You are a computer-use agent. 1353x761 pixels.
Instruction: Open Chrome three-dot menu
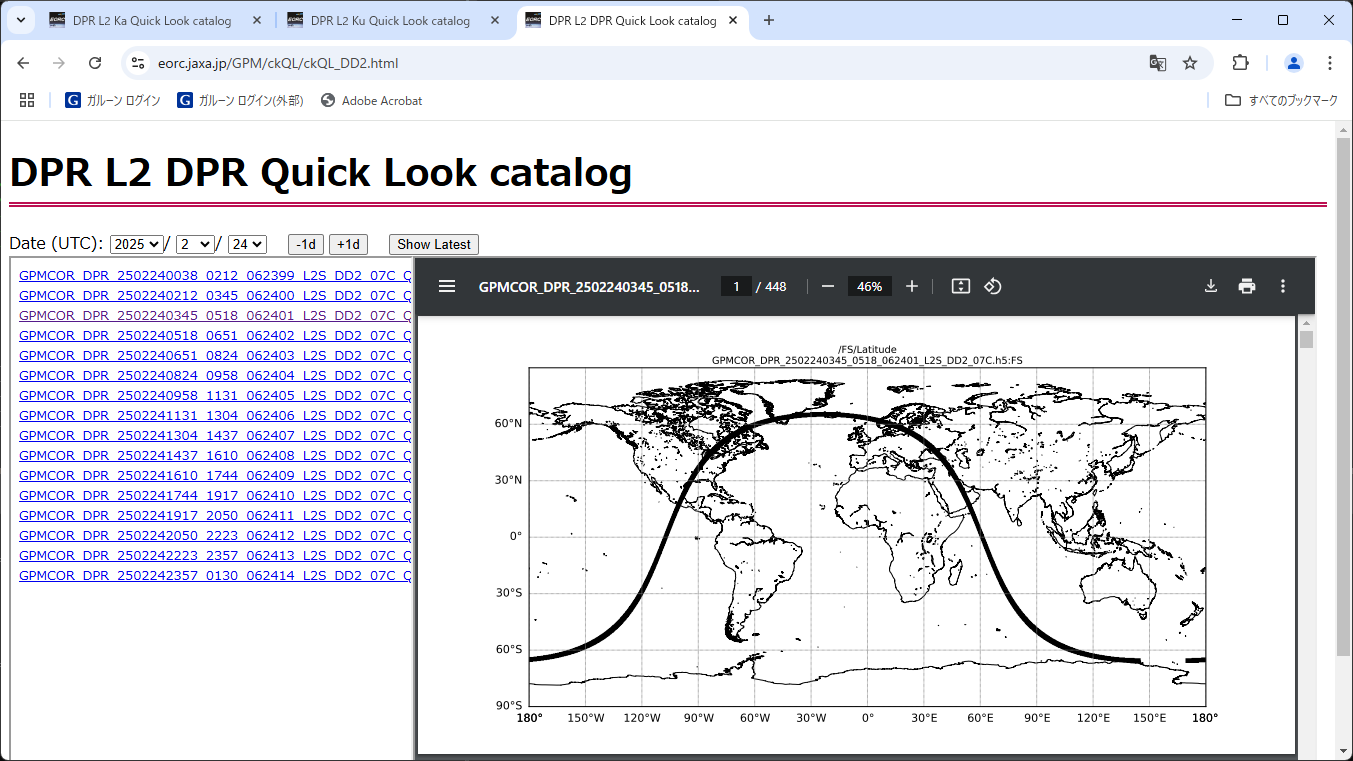click(x=1330, y=63)
